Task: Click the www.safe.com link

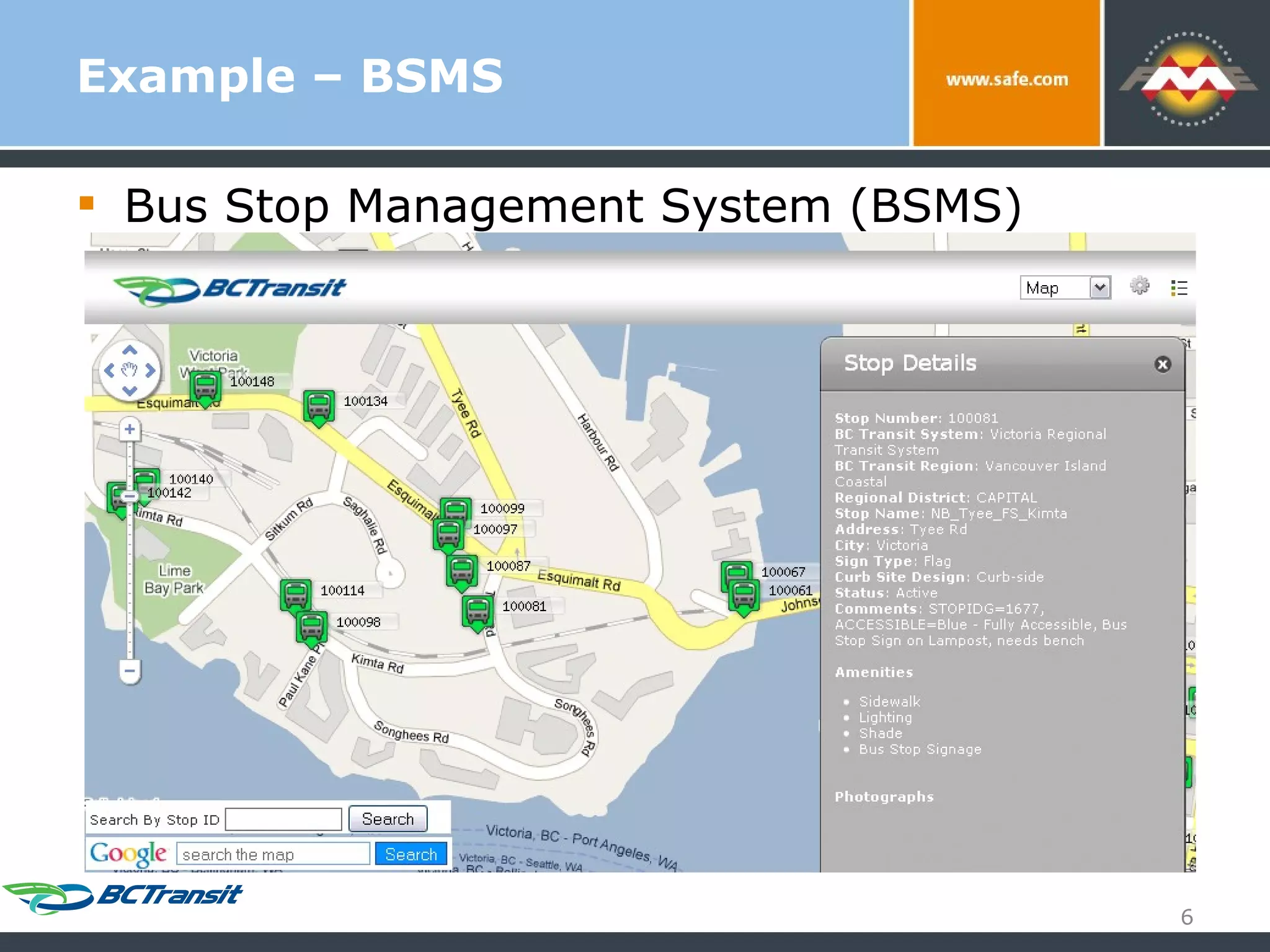Action: point(1007,79)
